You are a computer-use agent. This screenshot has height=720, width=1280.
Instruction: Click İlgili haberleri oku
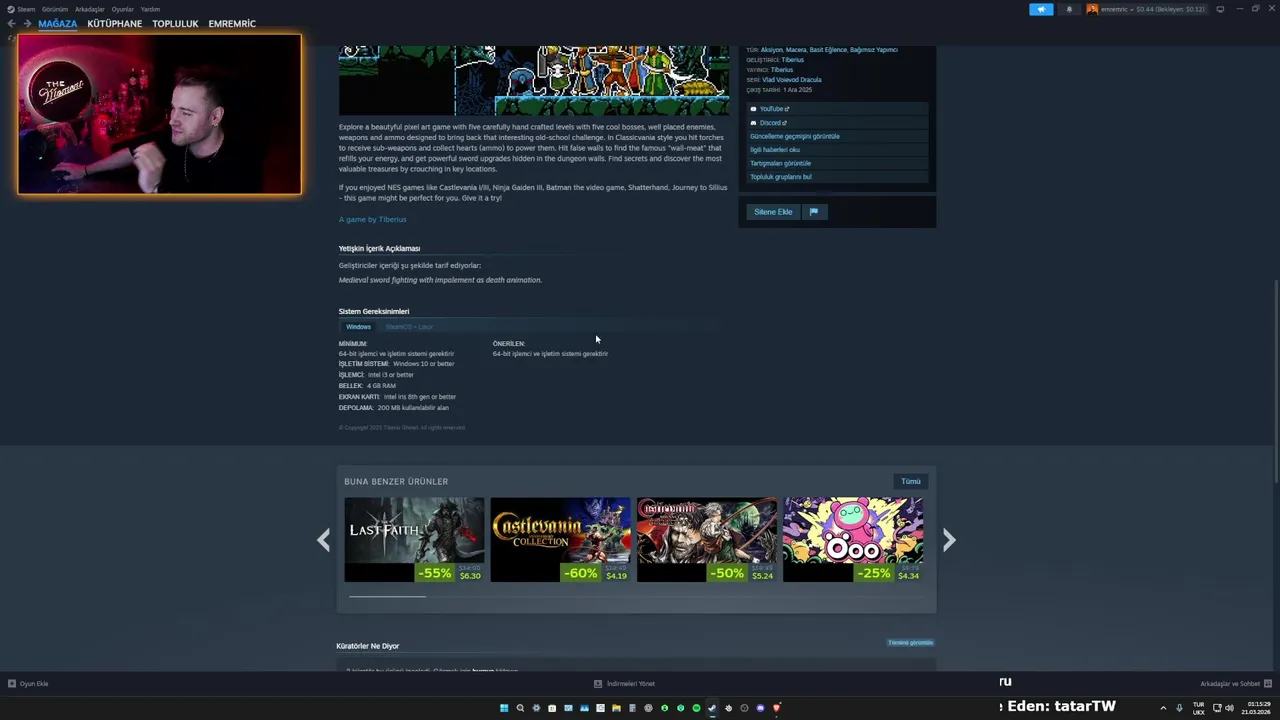tap(838, 150)
